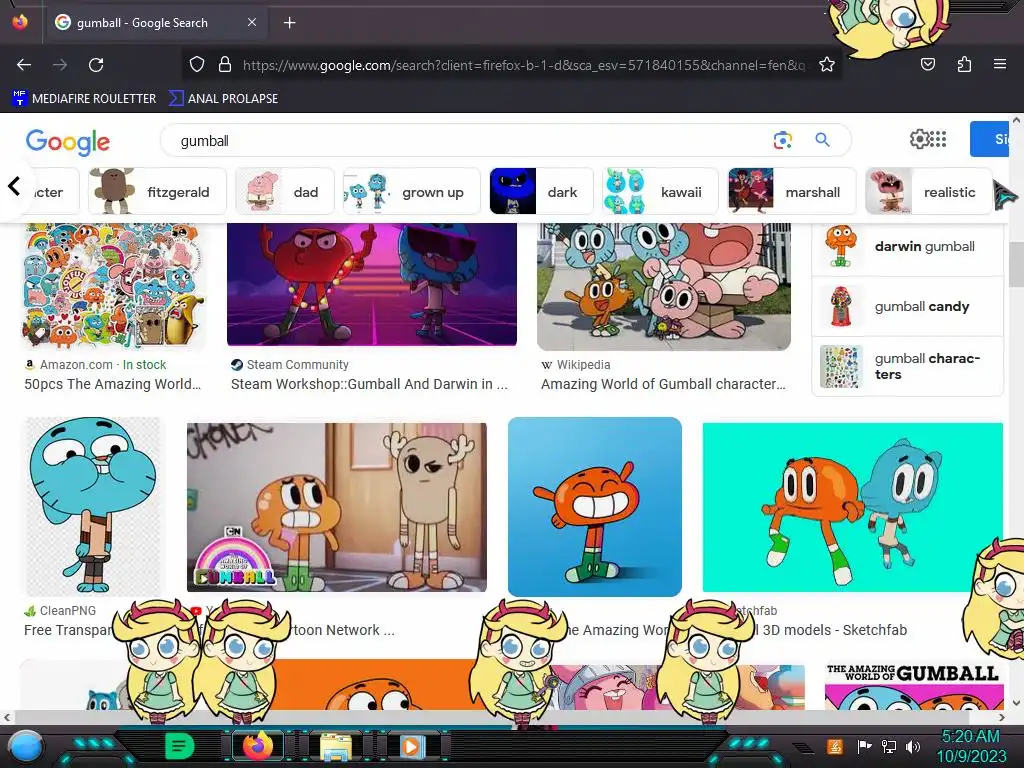
Task: Open the Steam Workshop Gumball and Darwin image
Action: click(372, 284)
